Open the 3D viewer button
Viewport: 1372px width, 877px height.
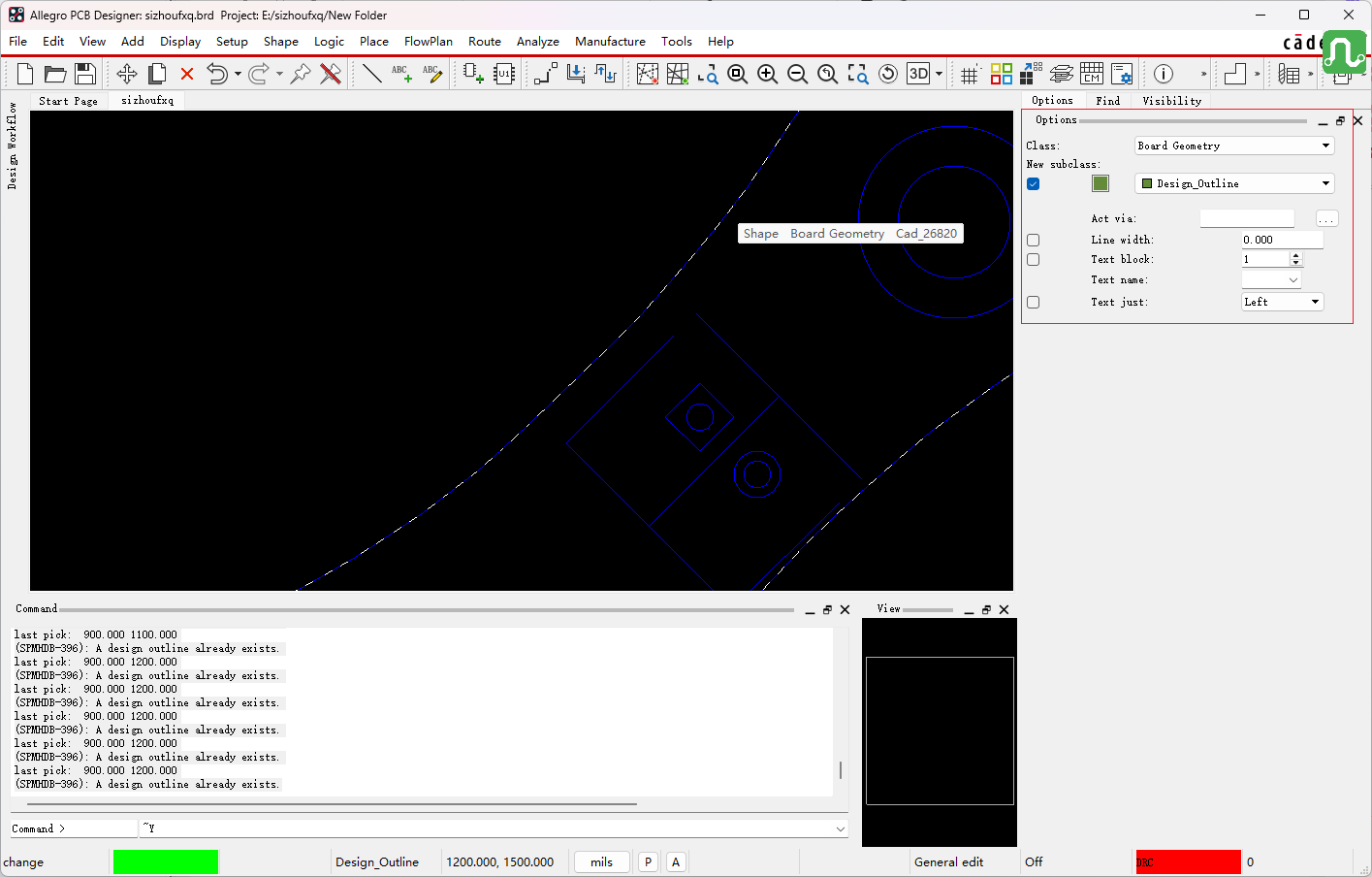(918, 74)
